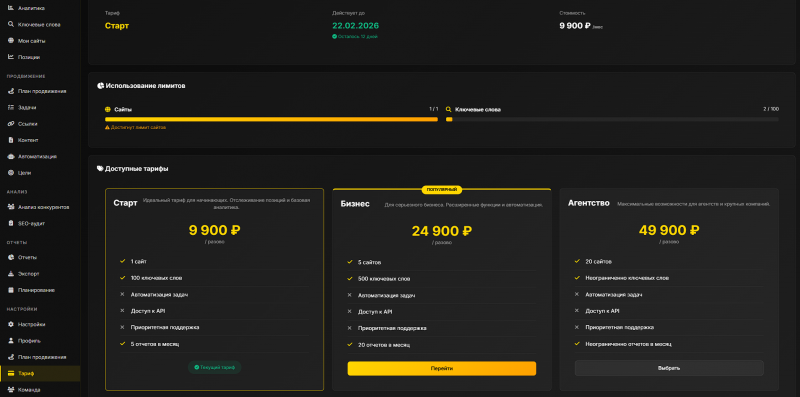Click the Ключевые слова usage bar
The height and width of the screenshot is (397, 800).
[x=612, y=119]
